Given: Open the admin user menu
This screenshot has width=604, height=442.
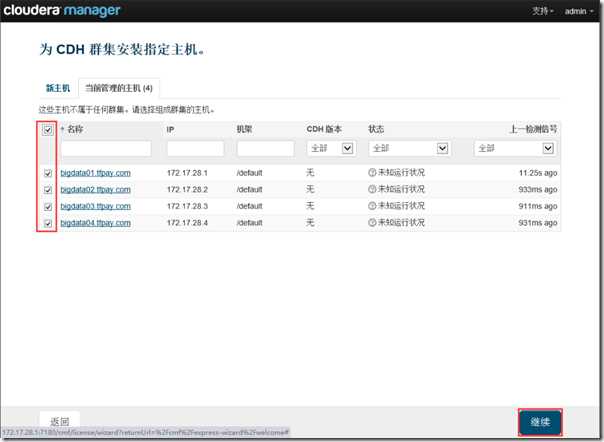Looking at the screenshot, I should [579, 11].
